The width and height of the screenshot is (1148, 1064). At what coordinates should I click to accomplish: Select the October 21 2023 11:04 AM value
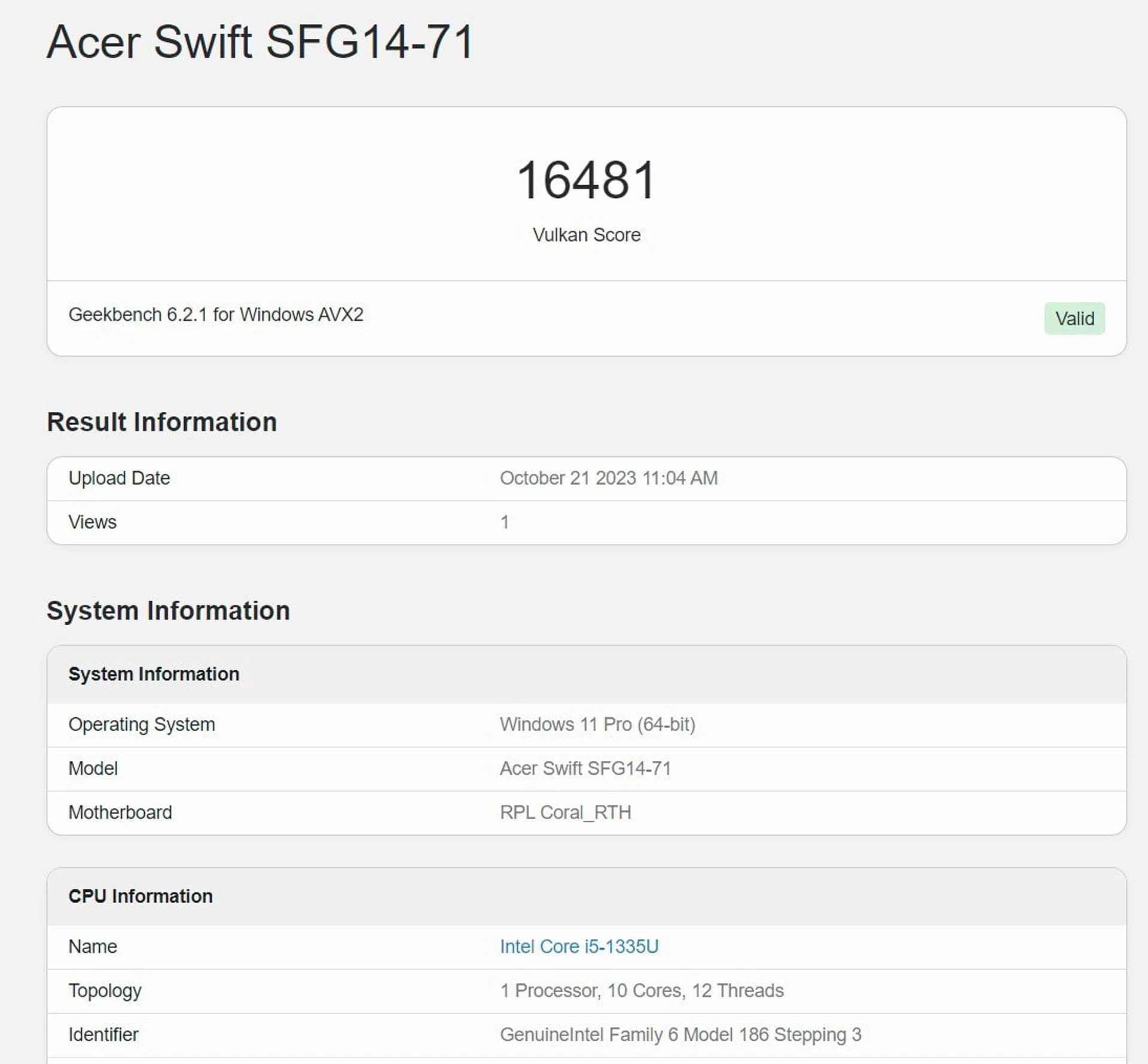click(609, 478)
